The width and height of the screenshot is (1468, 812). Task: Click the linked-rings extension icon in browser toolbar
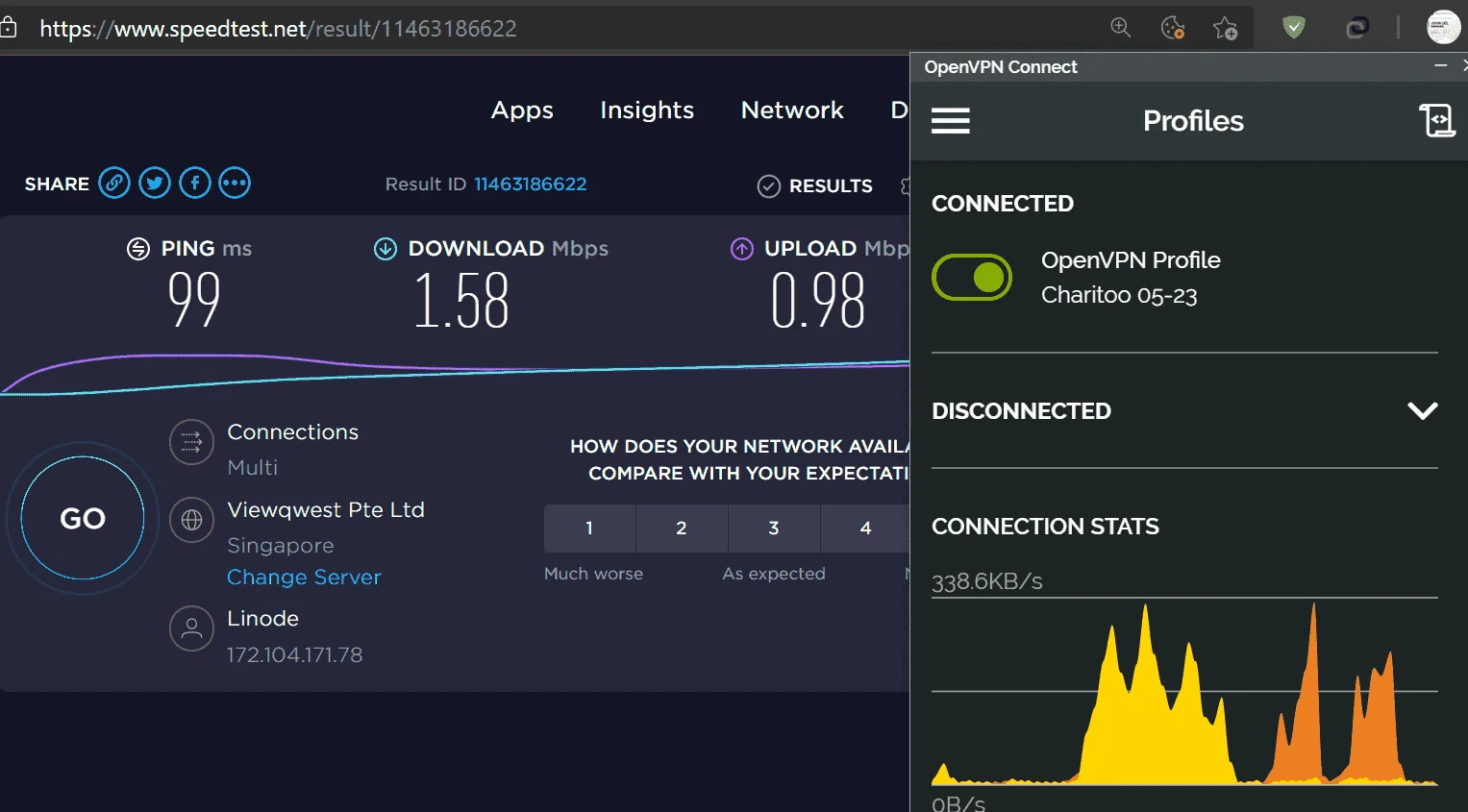pos(1356,28)
